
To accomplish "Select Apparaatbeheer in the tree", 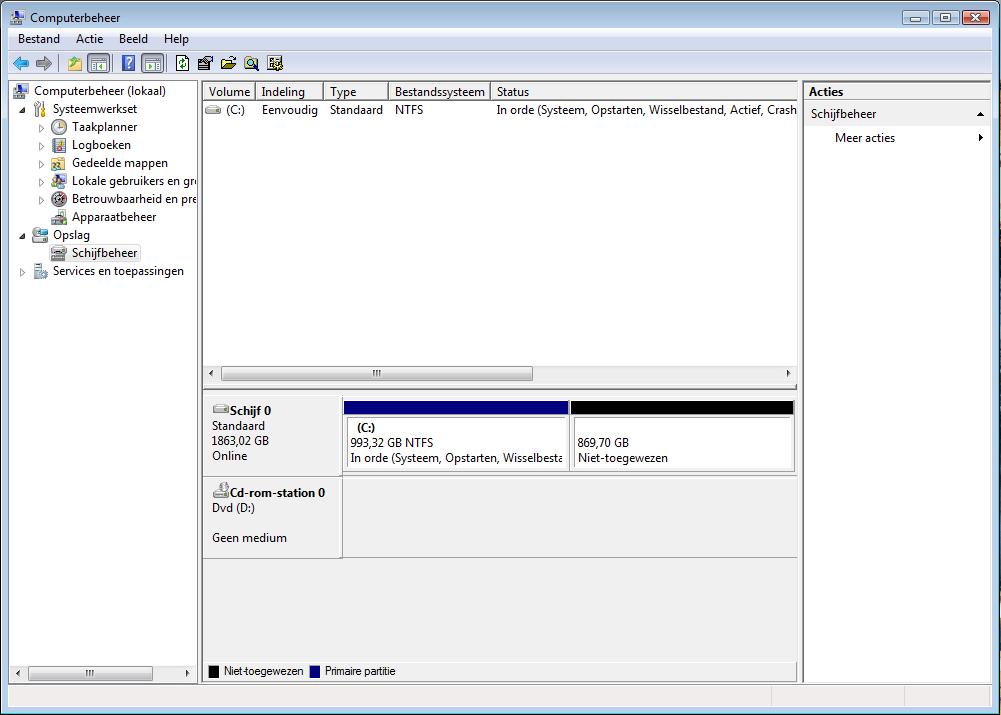I will click(x=113, y=217).
